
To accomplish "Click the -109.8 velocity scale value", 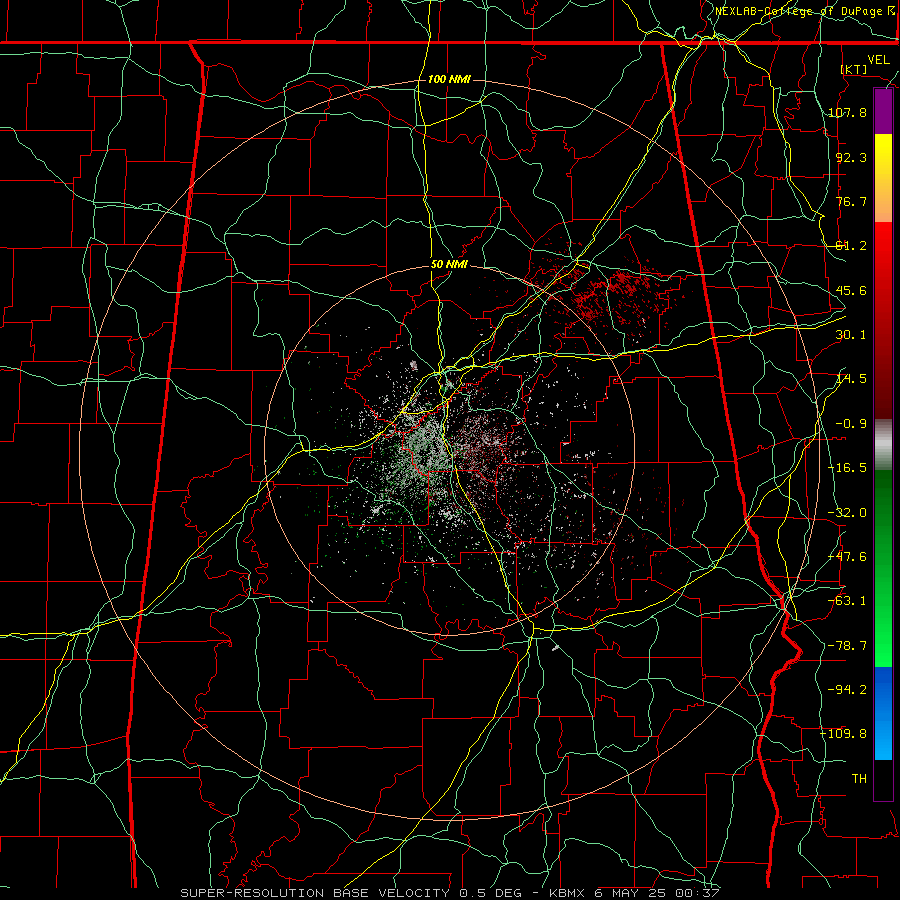I will [x=844, y=734].
